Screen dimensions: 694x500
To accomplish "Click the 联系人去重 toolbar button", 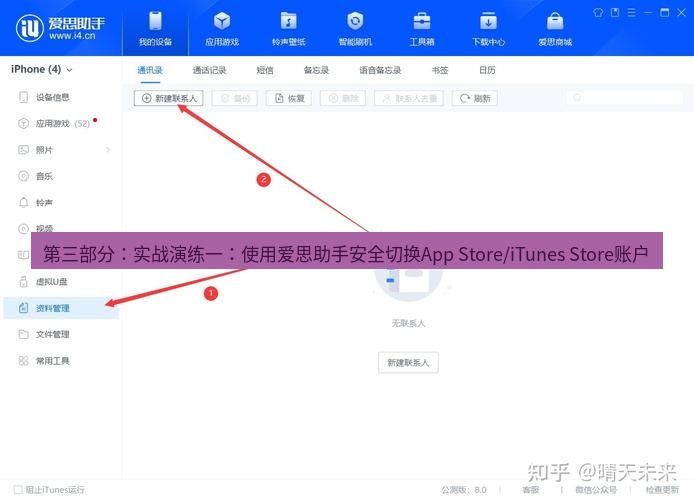I will (x=409, y=98).
